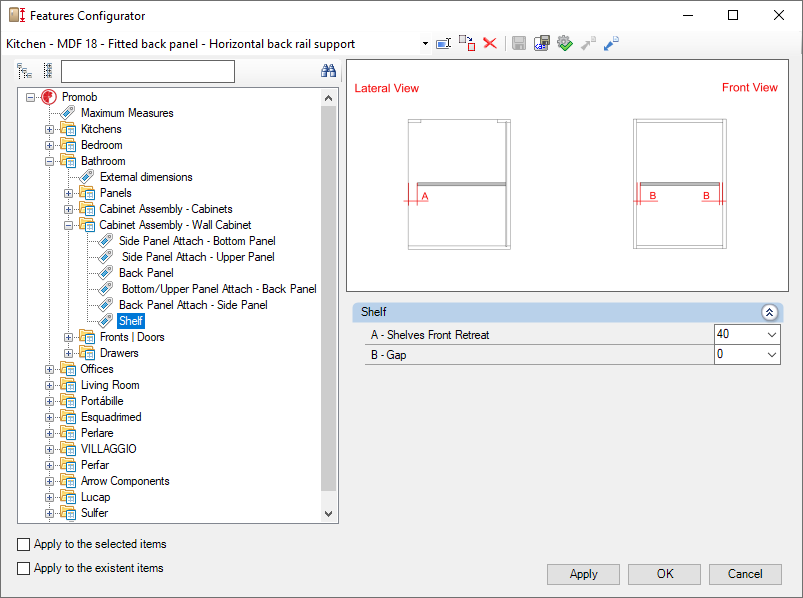Screen dimensions: 803x598
Task: Click the Shelf tag icon
Action: pyautogui.click(x=105, y=321)
